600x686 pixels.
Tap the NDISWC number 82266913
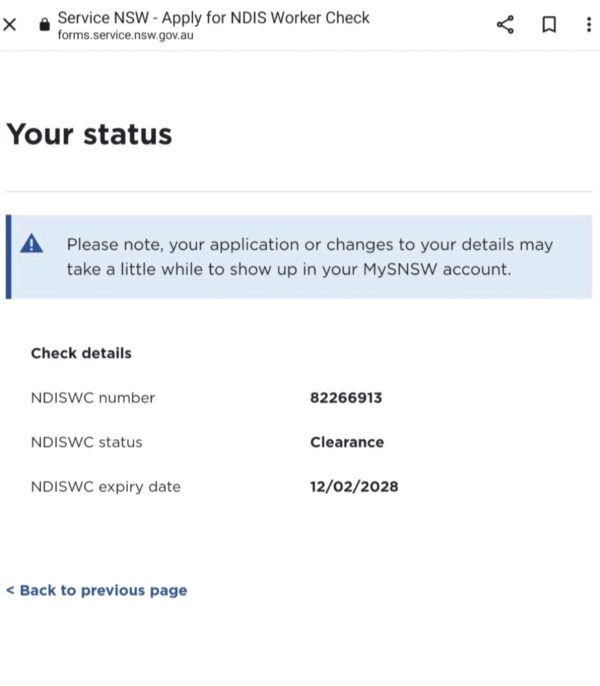[x=346, y=398]
